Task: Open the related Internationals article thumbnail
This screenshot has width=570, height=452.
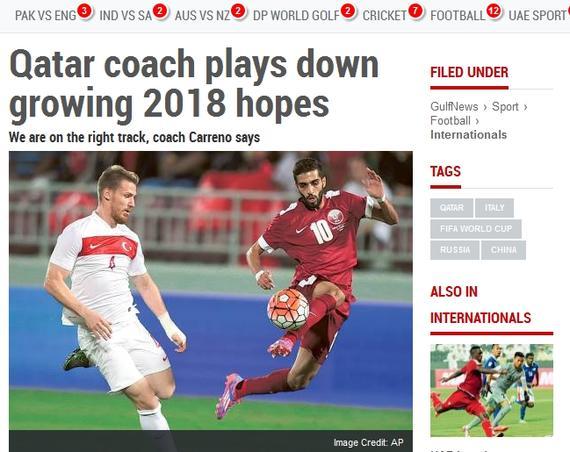Action: (x=491, y=390)
